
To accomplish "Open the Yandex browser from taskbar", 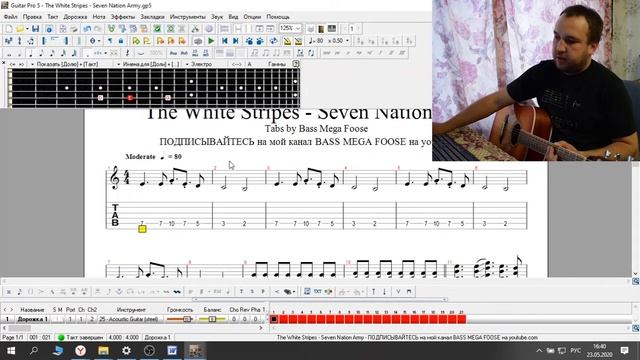I will [80, 351].
